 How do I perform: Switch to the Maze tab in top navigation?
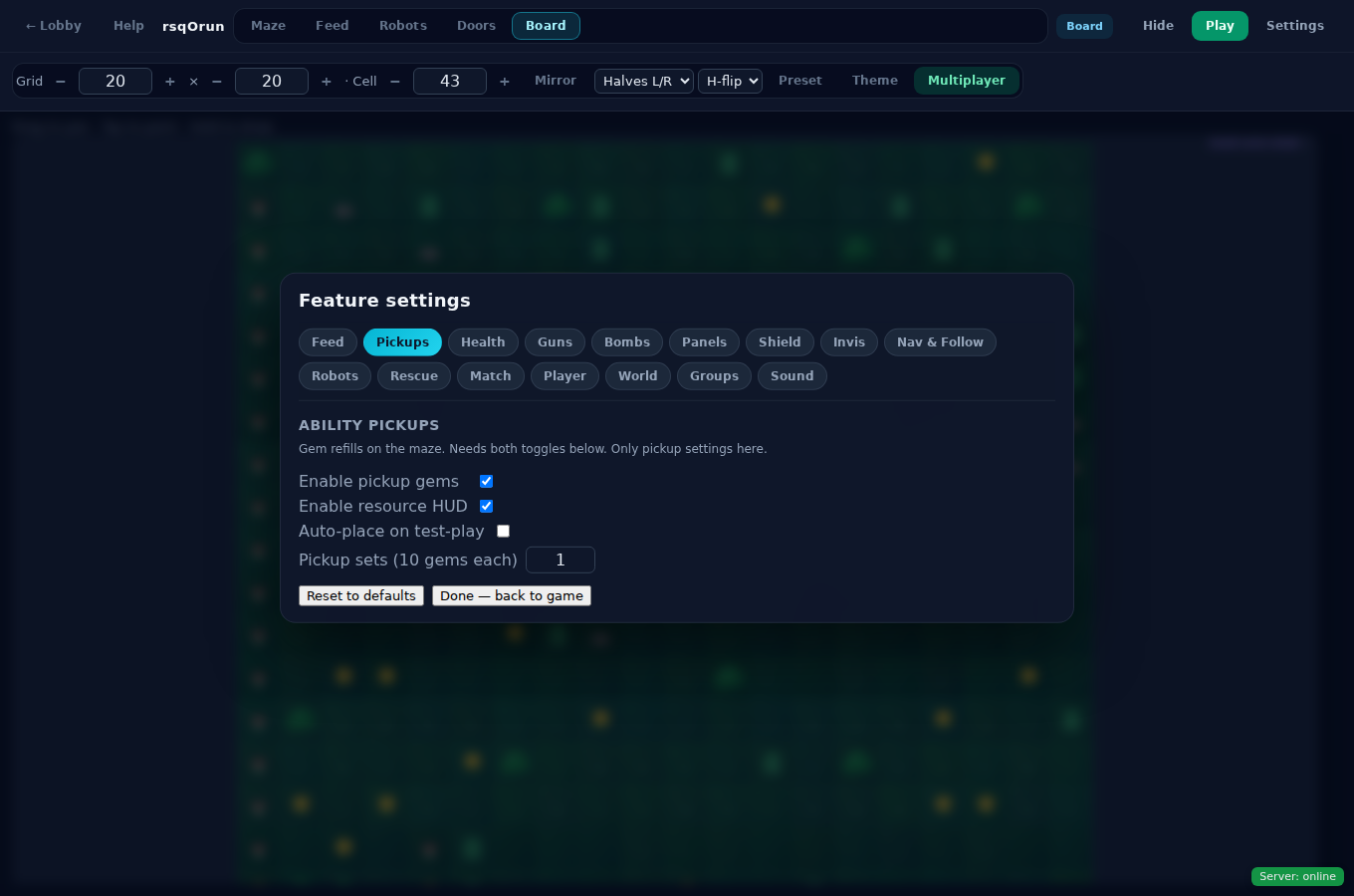[268, 26]
